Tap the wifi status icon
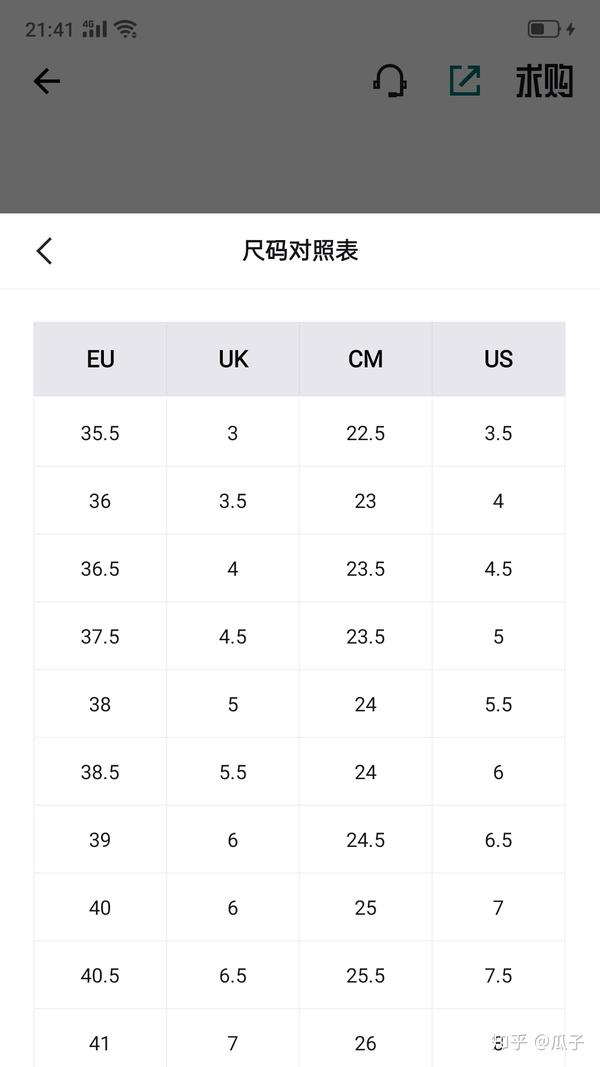The height and width of the screenshot is (1067, 600). click(x=126, y=29)
